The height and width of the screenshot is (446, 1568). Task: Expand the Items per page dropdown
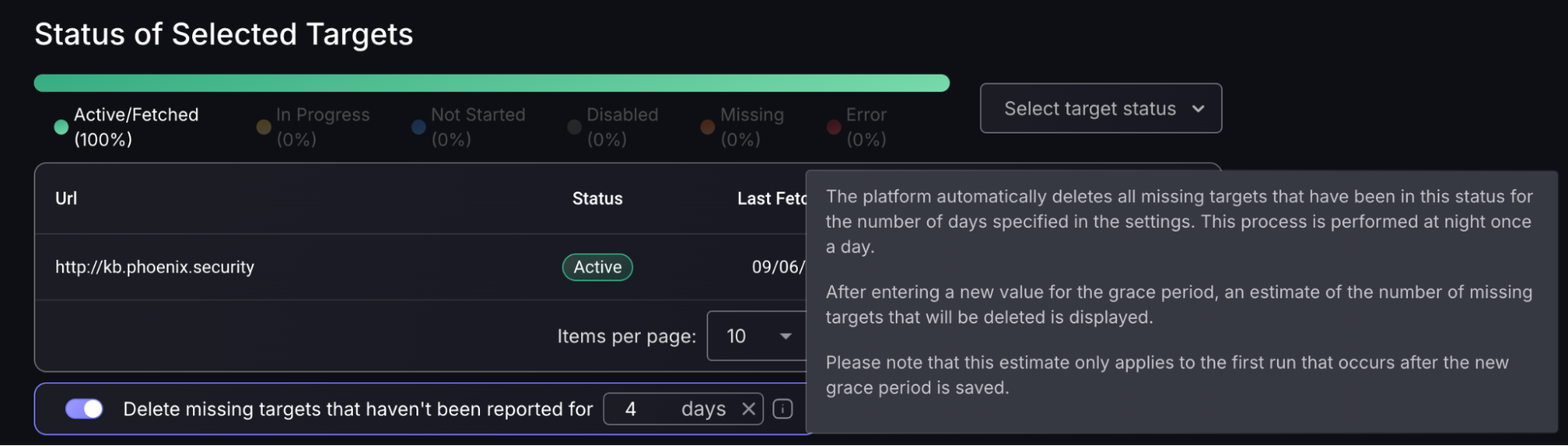(x=757, y=336)
